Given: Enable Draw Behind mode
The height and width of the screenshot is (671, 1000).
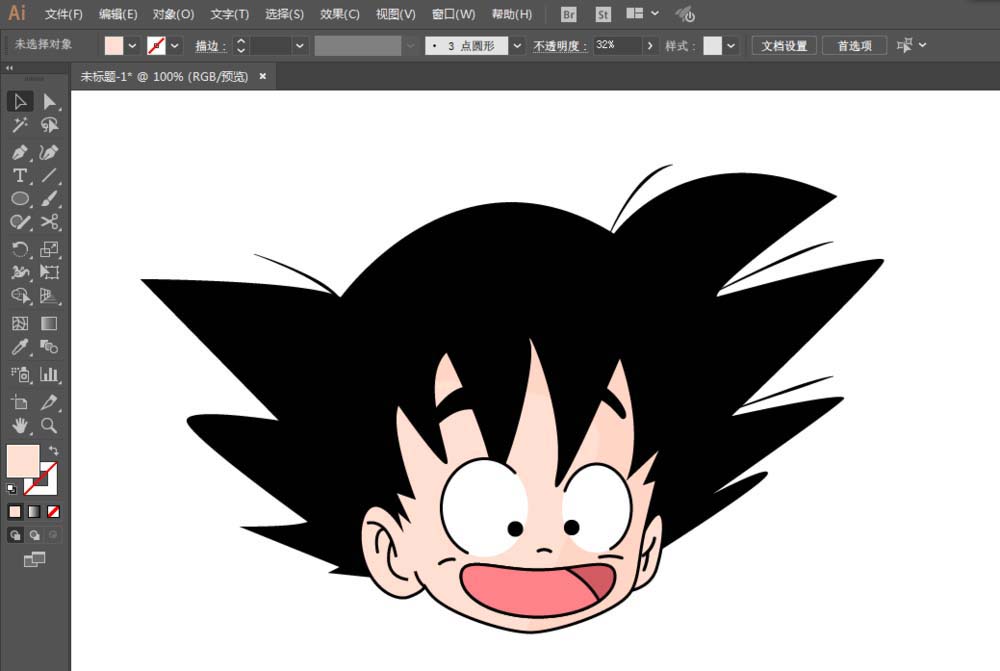Looking at the screenshot, I should pos(34,535).
